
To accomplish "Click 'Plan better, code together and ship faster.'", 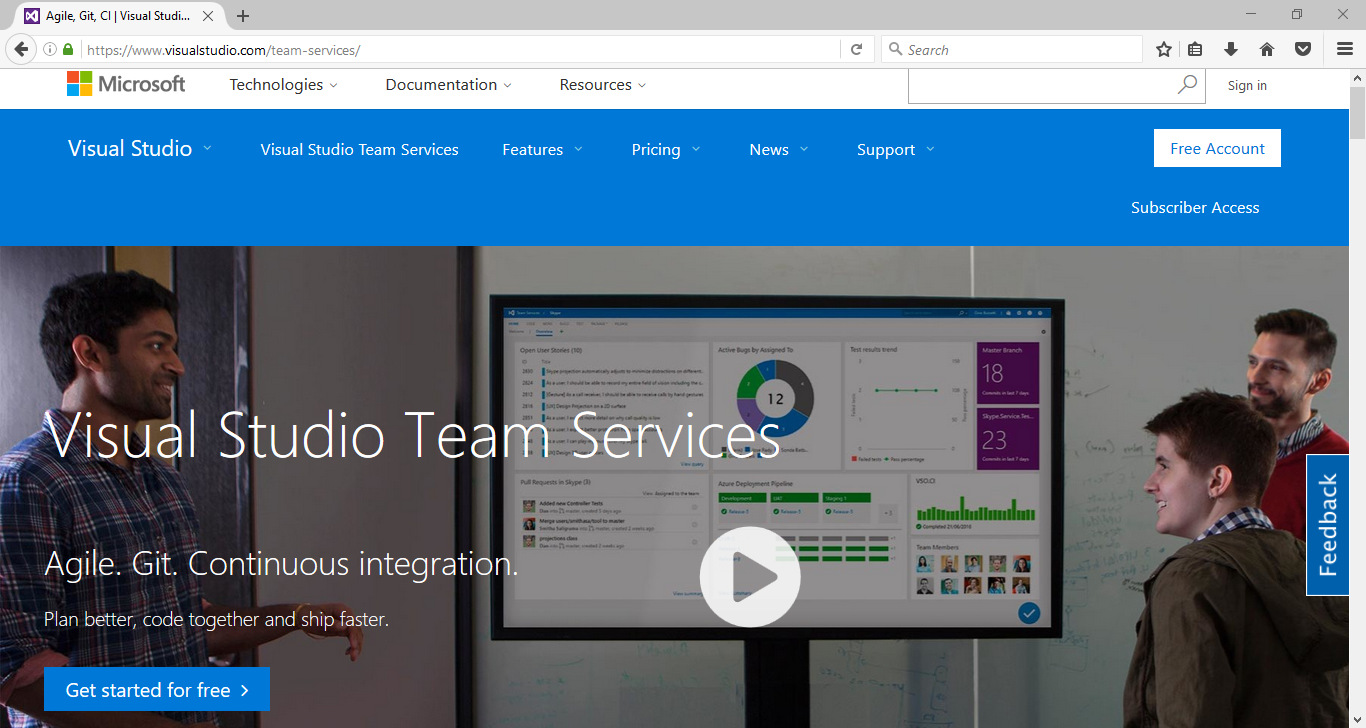I will tap(216, 619).
